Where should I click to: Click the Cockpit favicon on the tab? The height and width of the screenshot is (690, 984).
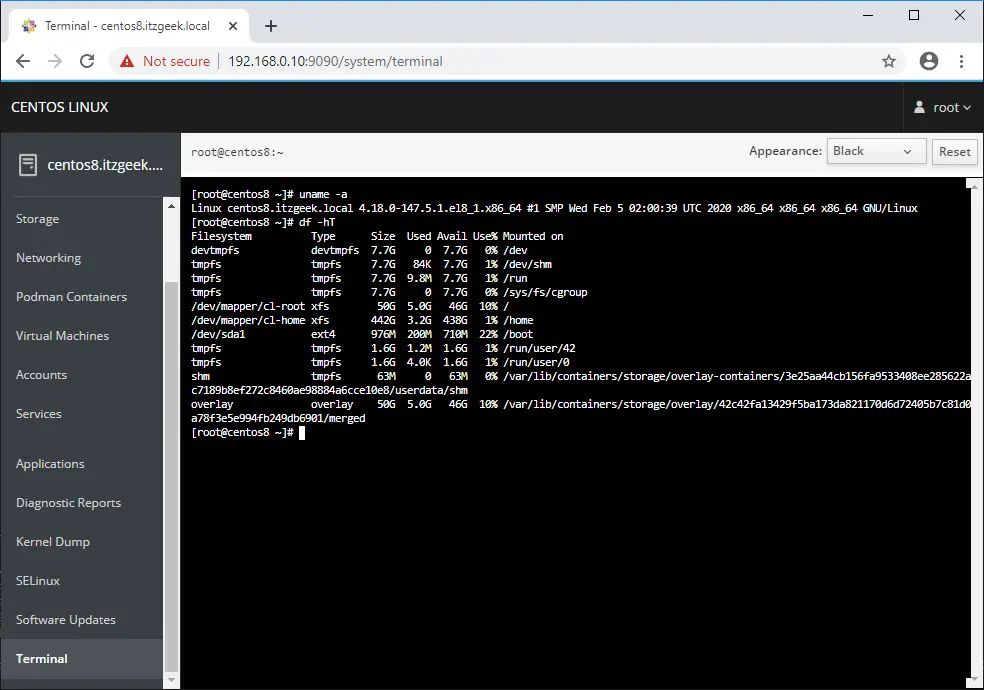(29, 26)
